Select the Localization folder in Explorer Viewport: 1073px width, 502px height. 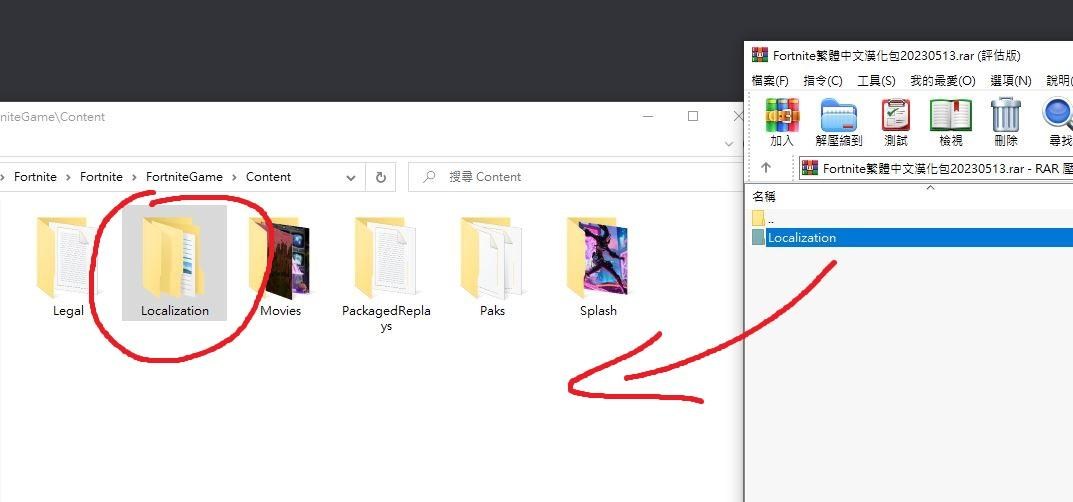174,263
